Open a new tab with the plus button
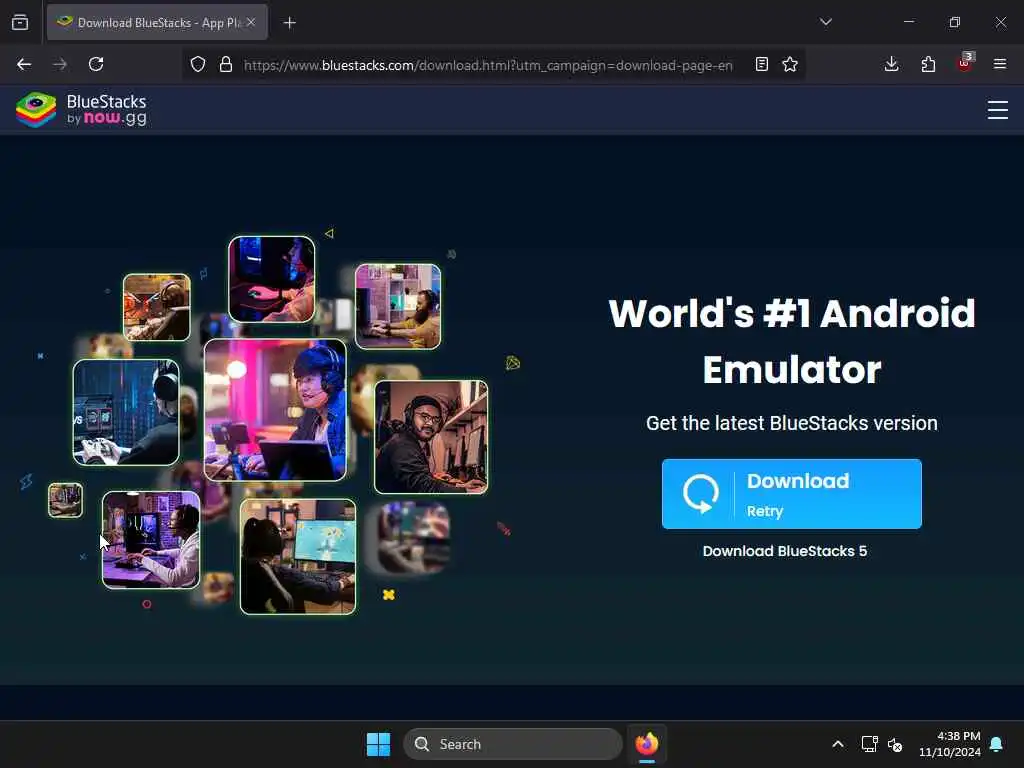 289,23
